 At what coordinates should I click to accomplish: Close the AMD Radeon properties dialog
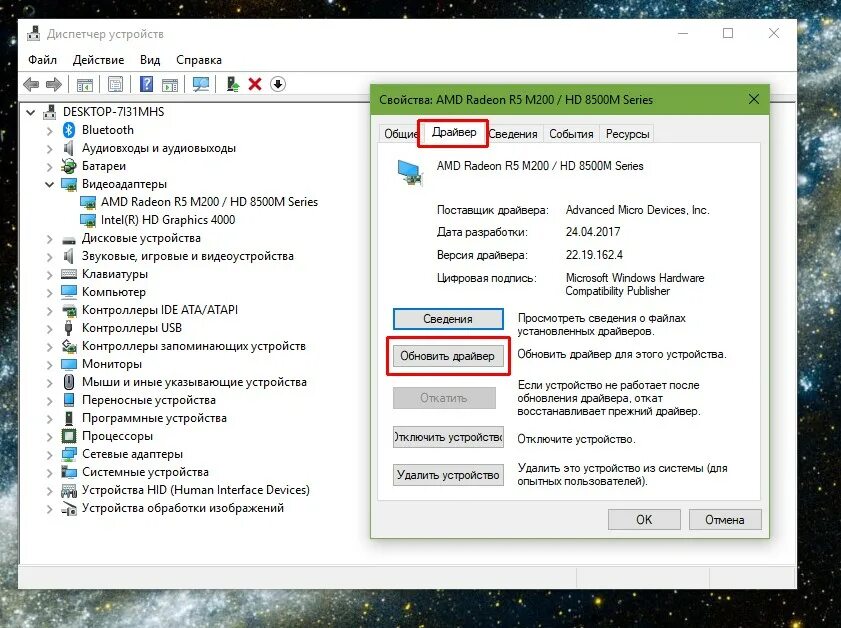tap(754, 99)
